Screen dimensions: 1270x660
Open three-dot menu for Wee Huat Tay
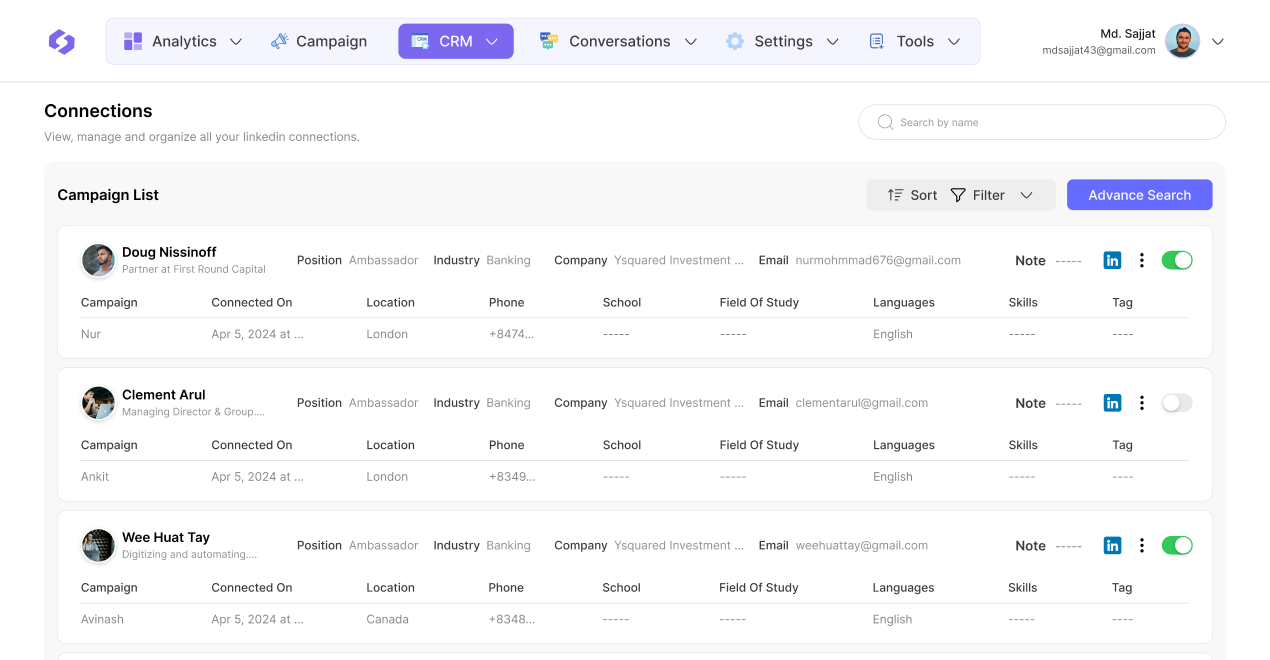click(1141, 546)
